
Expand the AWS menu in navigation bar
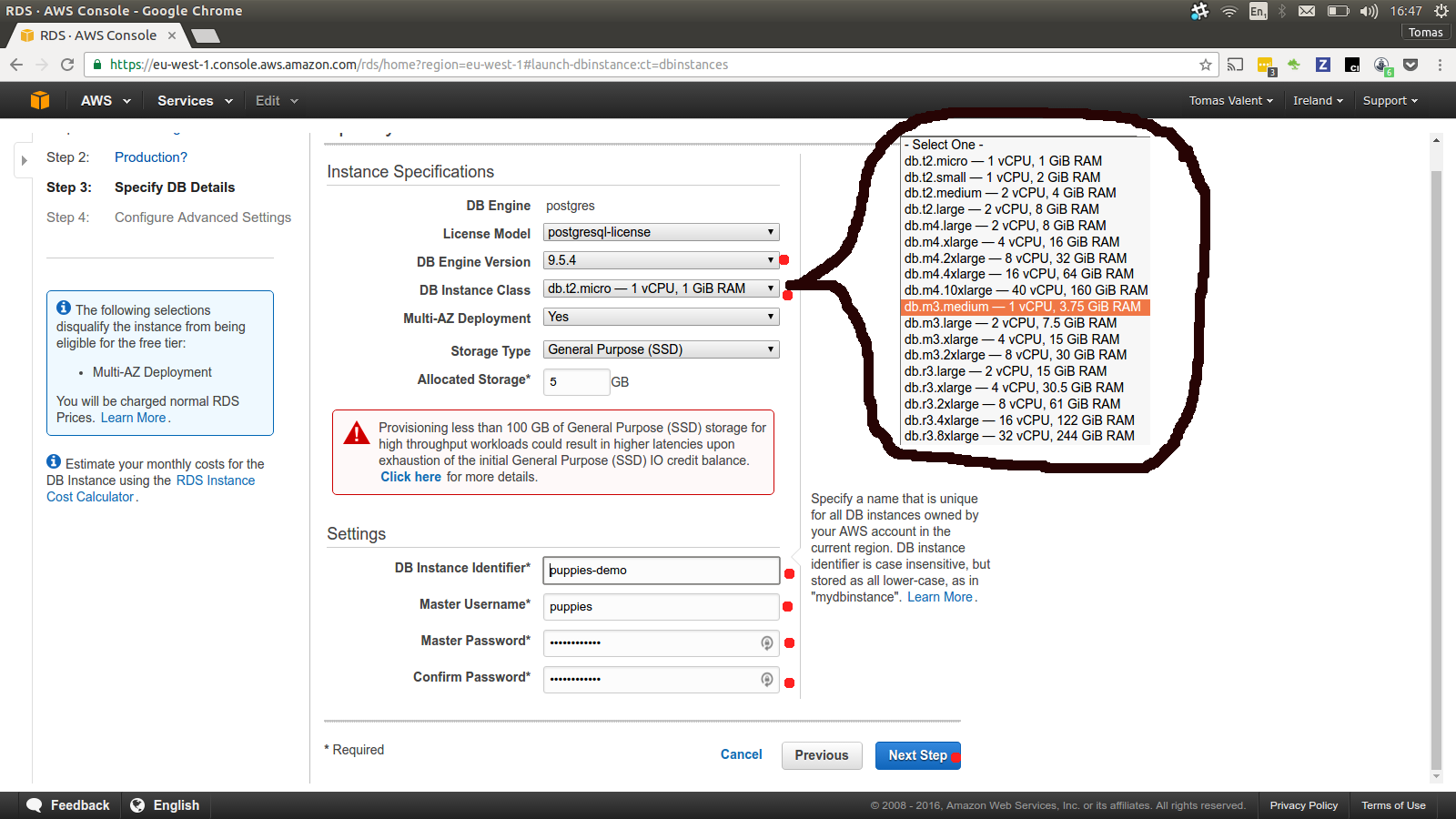tap(106, 101)
